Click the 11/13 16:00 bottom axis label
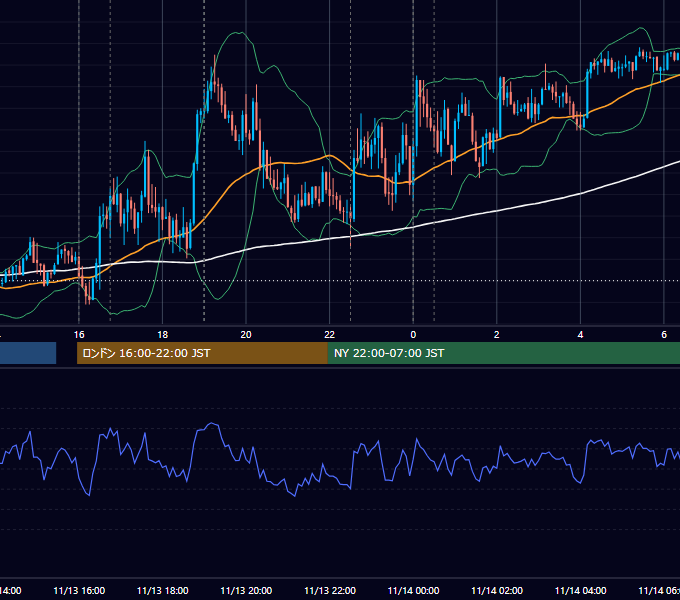 [x=79, y=590]
